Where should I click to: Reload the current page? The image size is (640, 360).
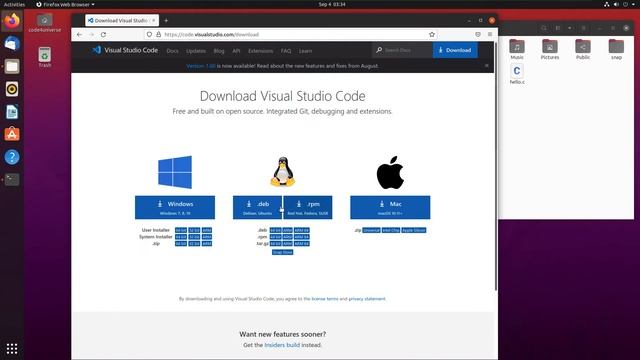click(104, 35)
